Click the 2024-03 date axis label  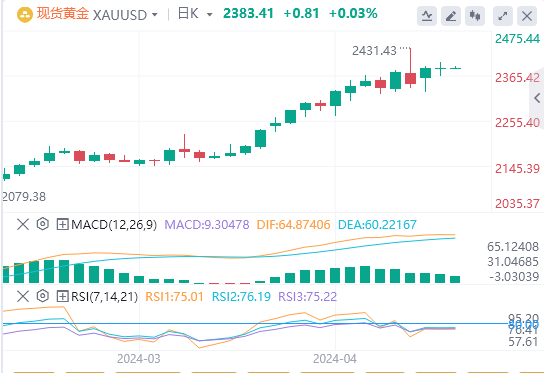coord(139,358)
